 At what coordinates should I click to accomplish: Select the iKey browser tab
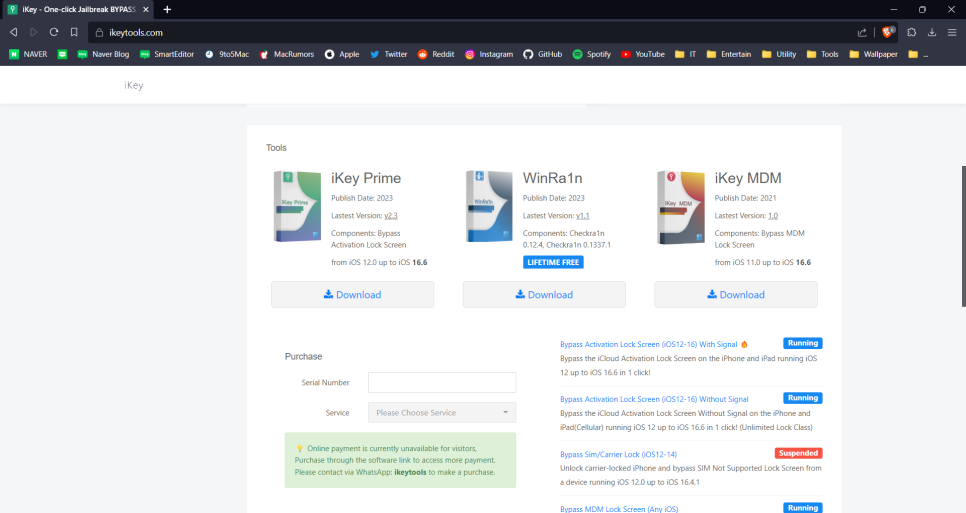point(77,9)
